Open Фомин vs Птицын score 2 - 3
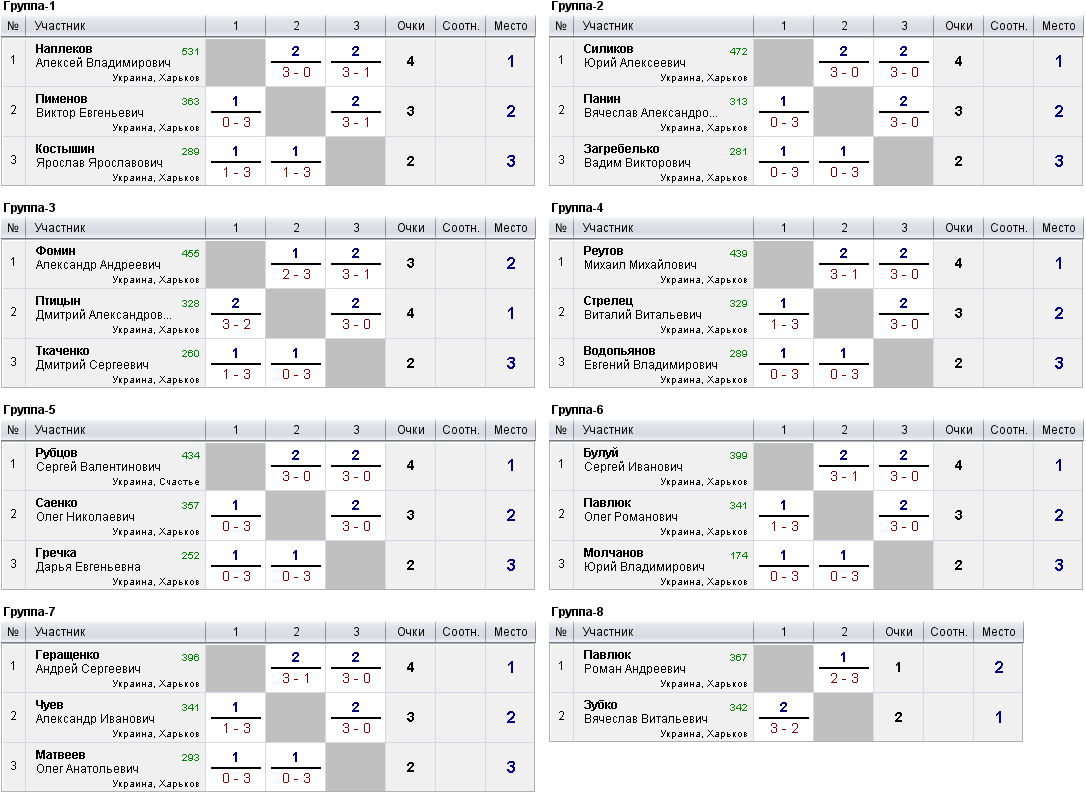Image resolution: width=1086 pixels, height=796 pixels. (296, 274)
